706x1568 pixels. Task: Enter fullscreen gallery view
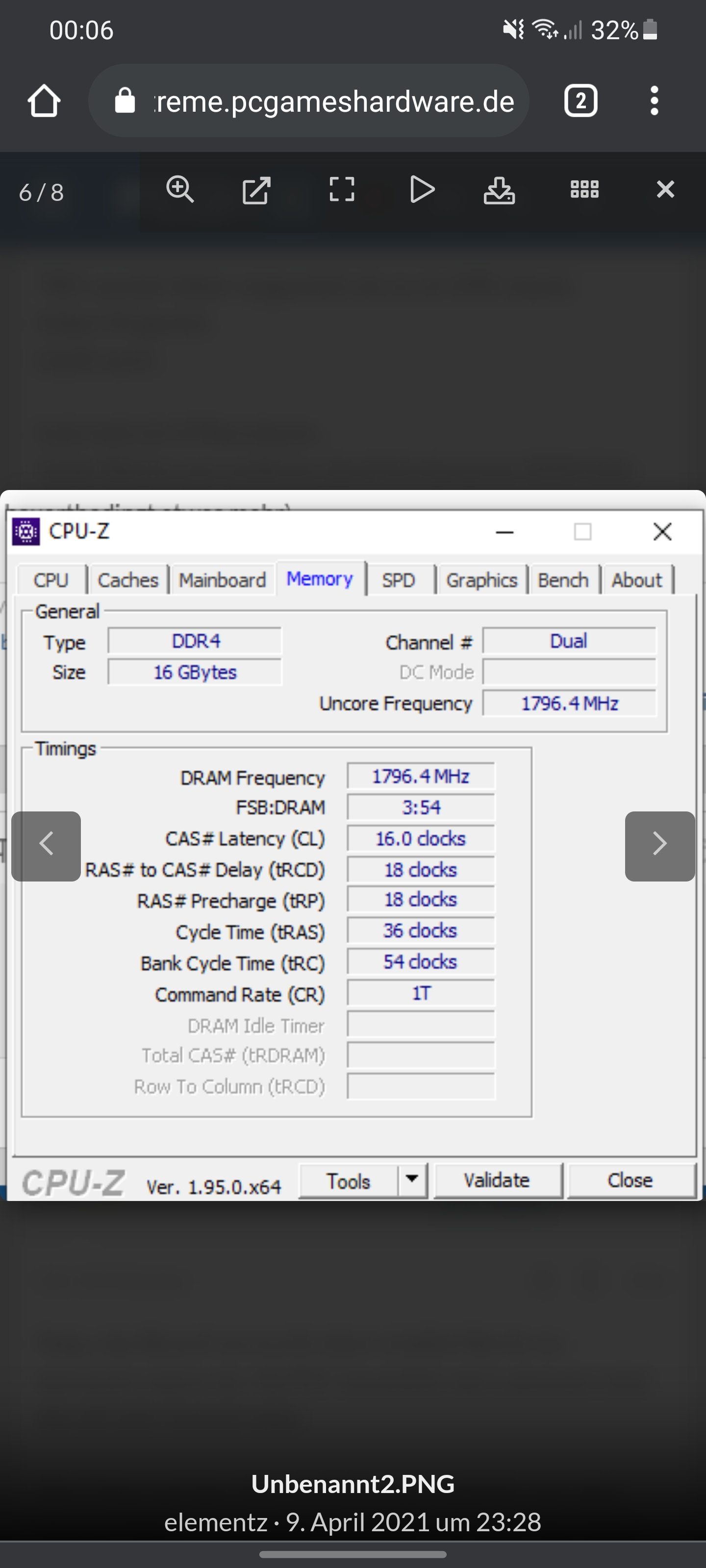coord(341,190)
